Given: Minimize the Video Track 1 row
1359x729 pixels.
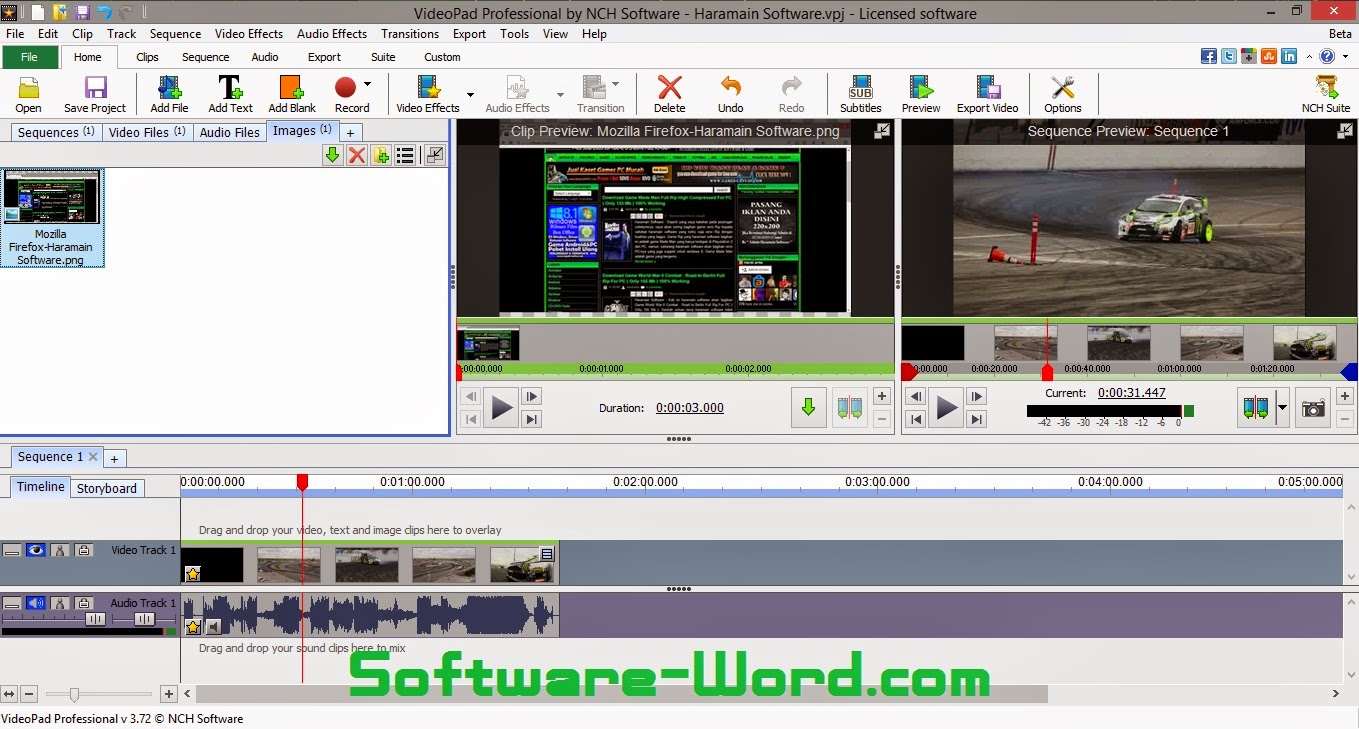Looking at the screenshot, I should click(12, 550).
